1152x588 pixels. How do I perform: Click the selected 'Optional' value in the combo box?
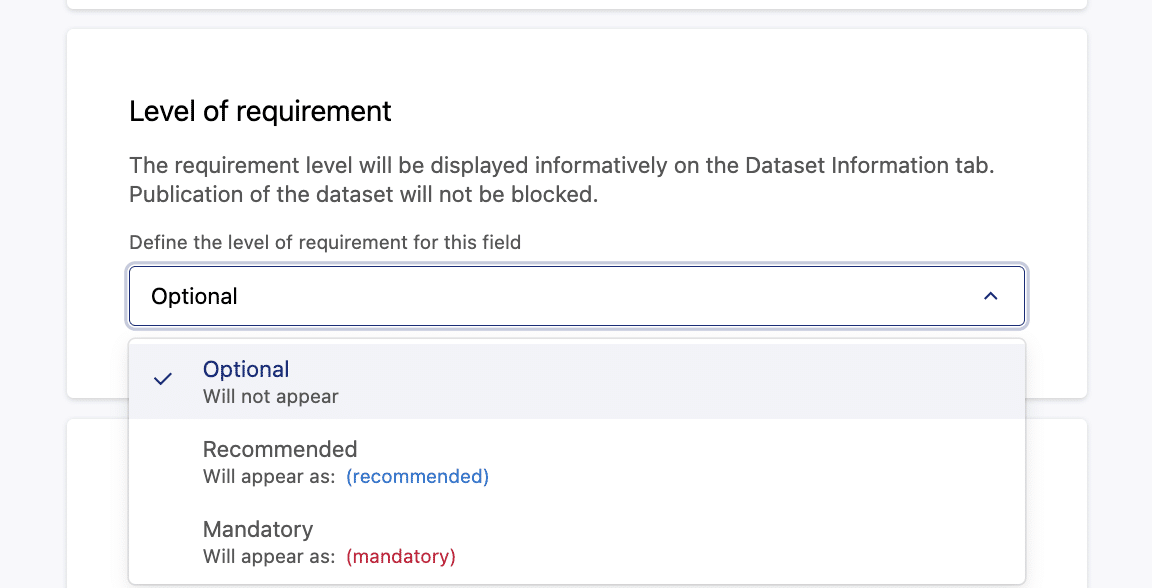point(194,296)
